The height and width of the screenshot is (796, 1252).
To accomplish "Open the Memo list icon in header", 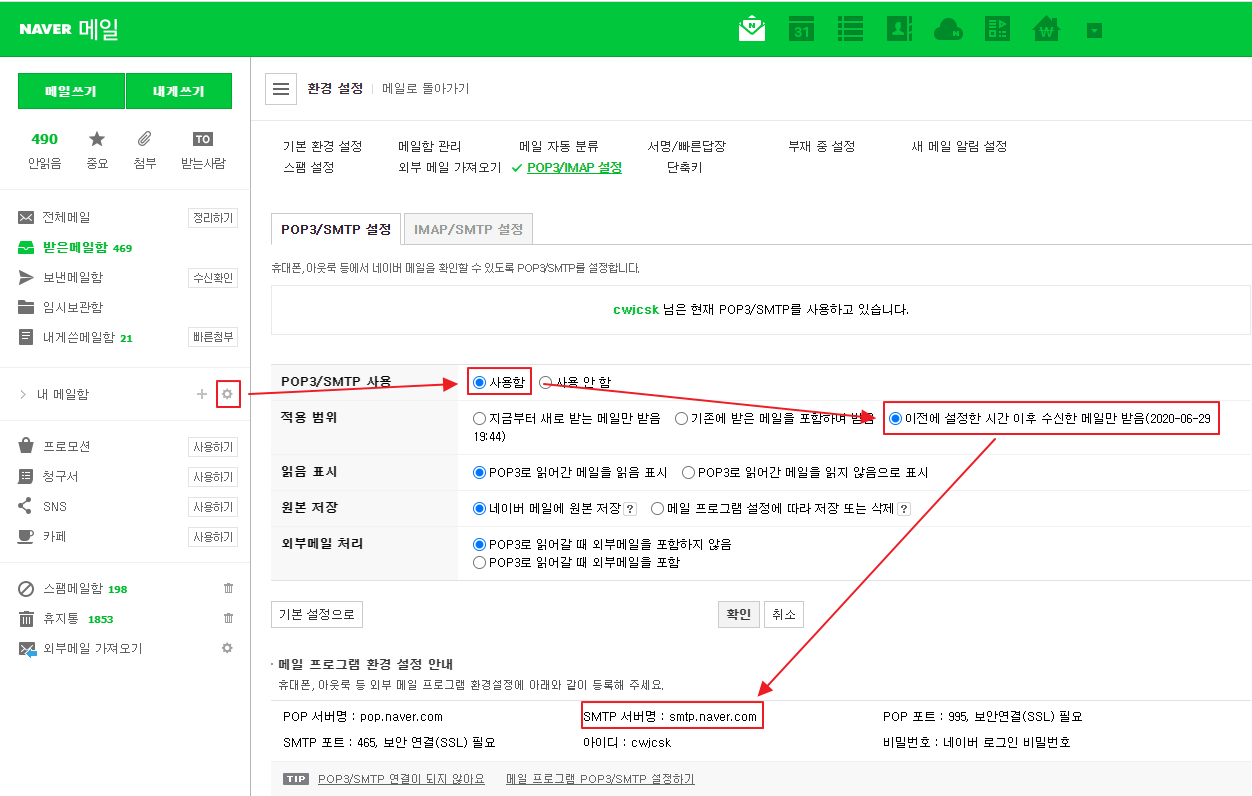I will [850, 28].
